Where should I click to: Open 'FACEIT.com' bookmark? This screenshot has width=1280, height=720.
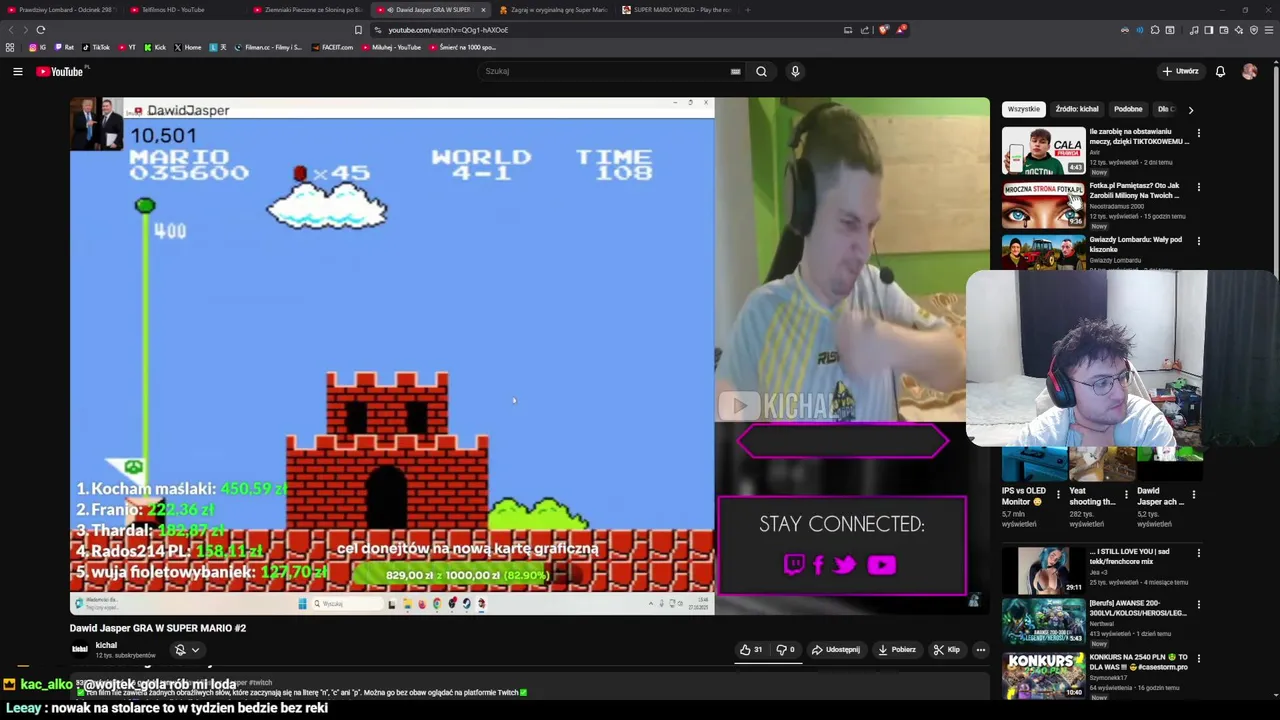(332, 47)
